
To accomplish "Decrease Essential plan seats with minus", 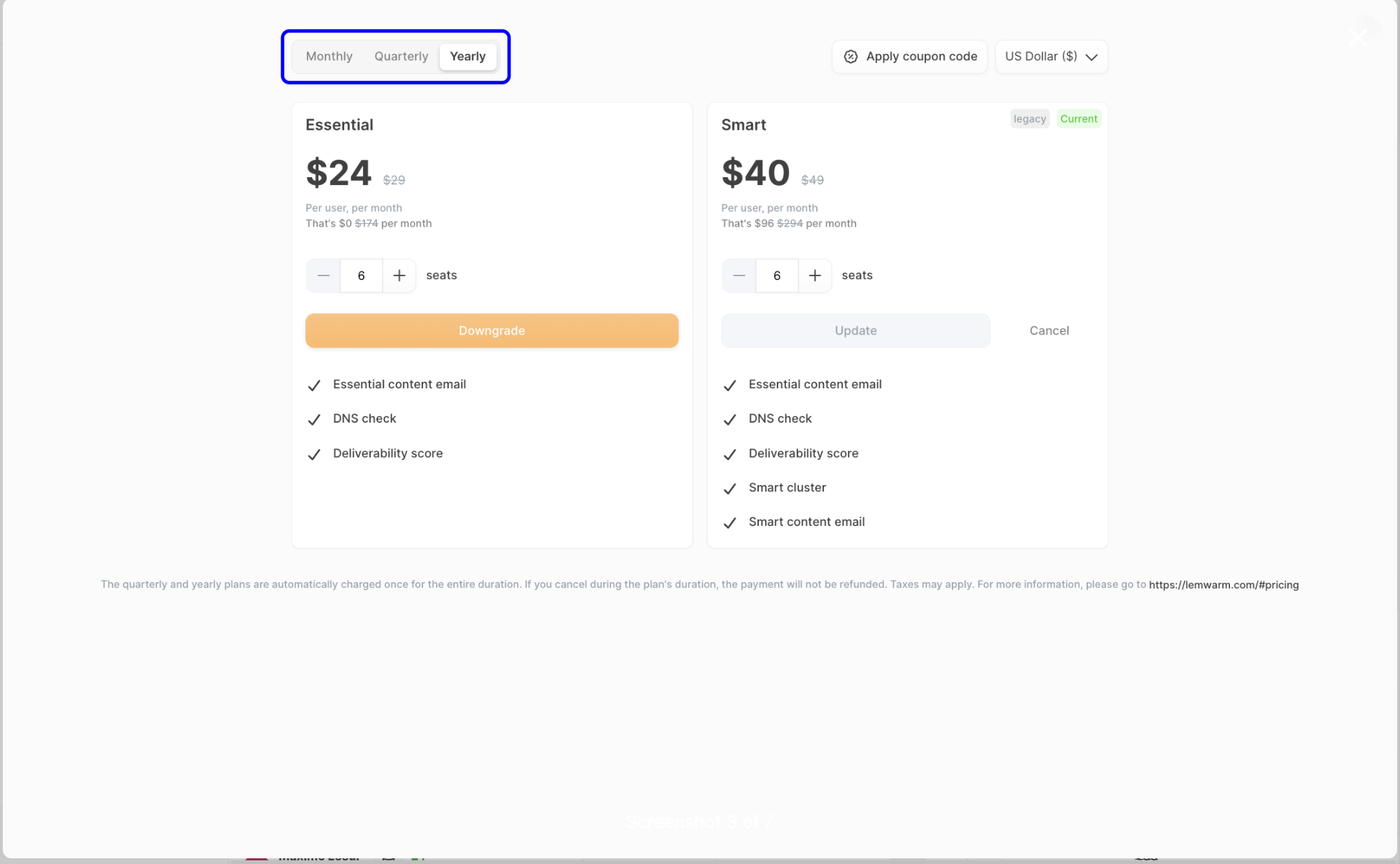I will click(323, 276).
